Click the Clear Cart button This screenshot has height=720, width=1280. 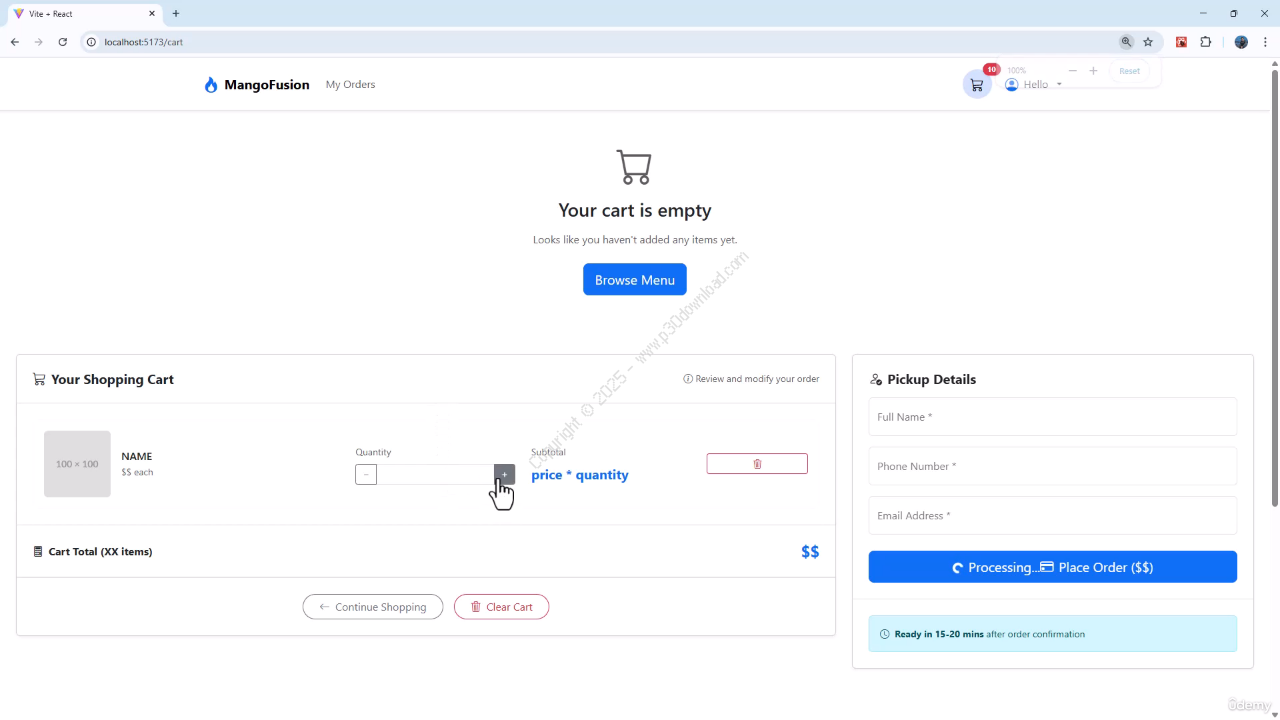coord(501,607)
